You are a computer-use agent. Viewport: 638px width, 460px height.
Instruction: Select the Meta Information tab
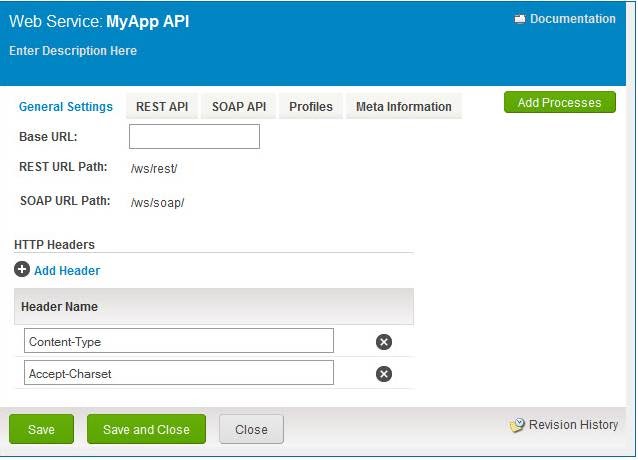tap(403, 107)
